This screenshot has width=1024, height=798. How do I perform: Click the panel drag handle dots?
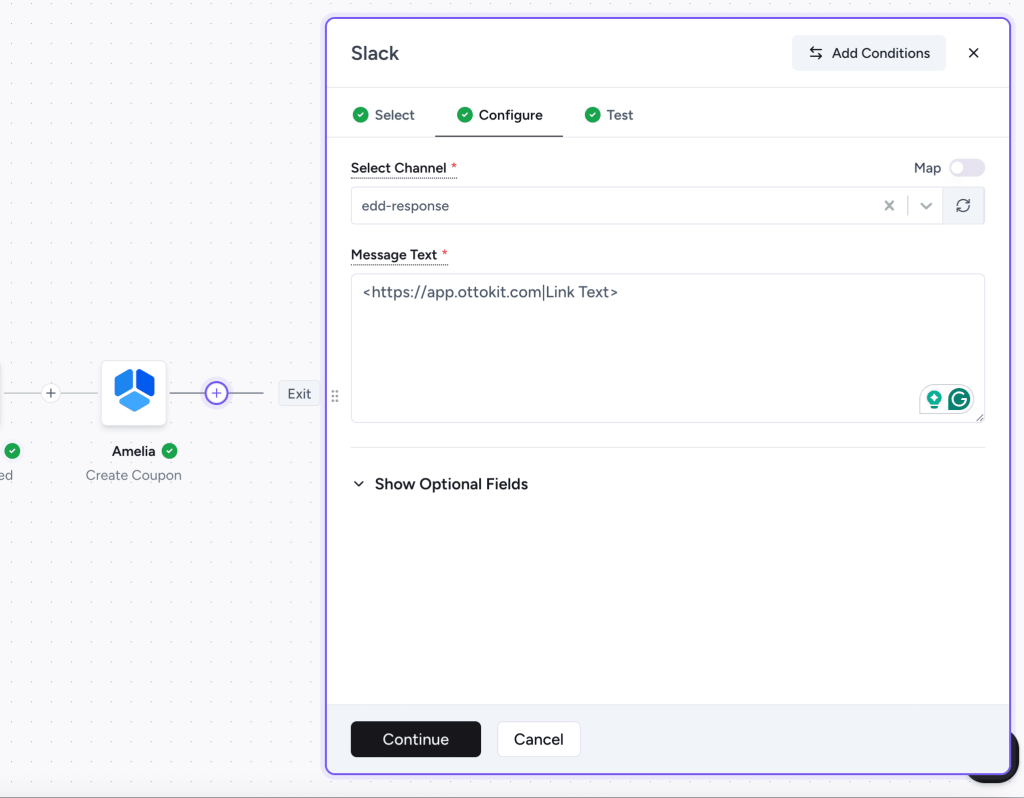(334, 396)
